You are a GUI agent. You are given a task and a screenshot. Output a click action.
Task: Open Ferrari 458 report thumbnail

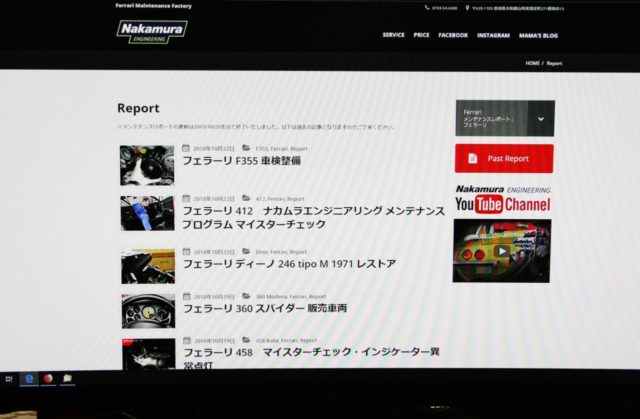[x=149, y=354]
